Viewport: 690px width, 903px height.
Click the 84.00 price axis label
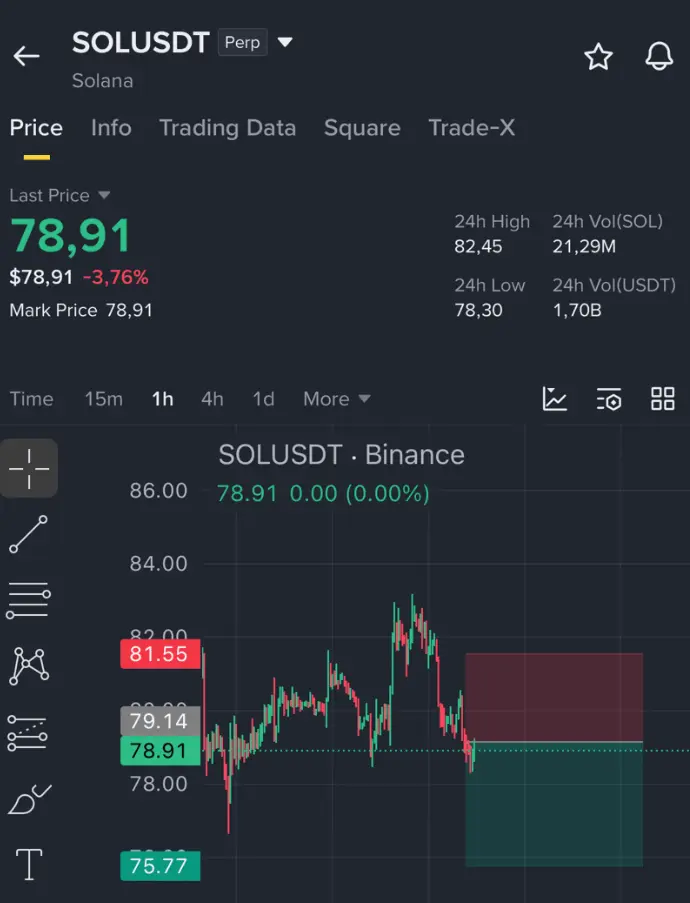tap(158, 563)
